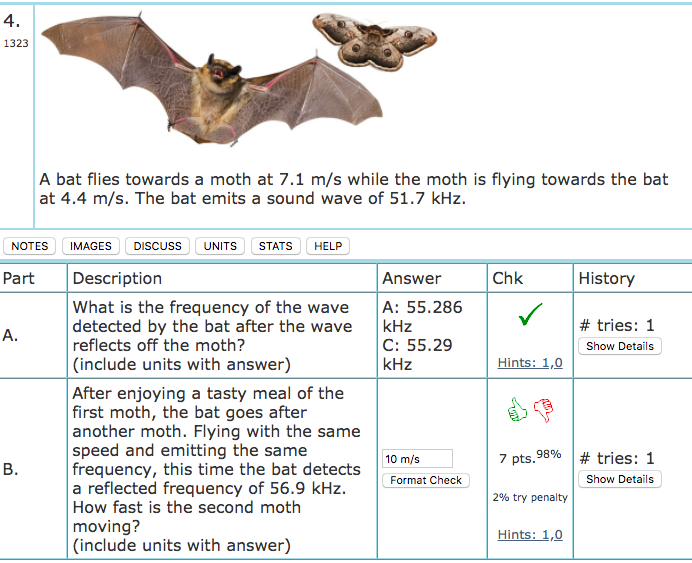Image resolution: width=692 pixels, height=563 pixels.
Task: Open the IMAGES section
Action: (91, 246)
